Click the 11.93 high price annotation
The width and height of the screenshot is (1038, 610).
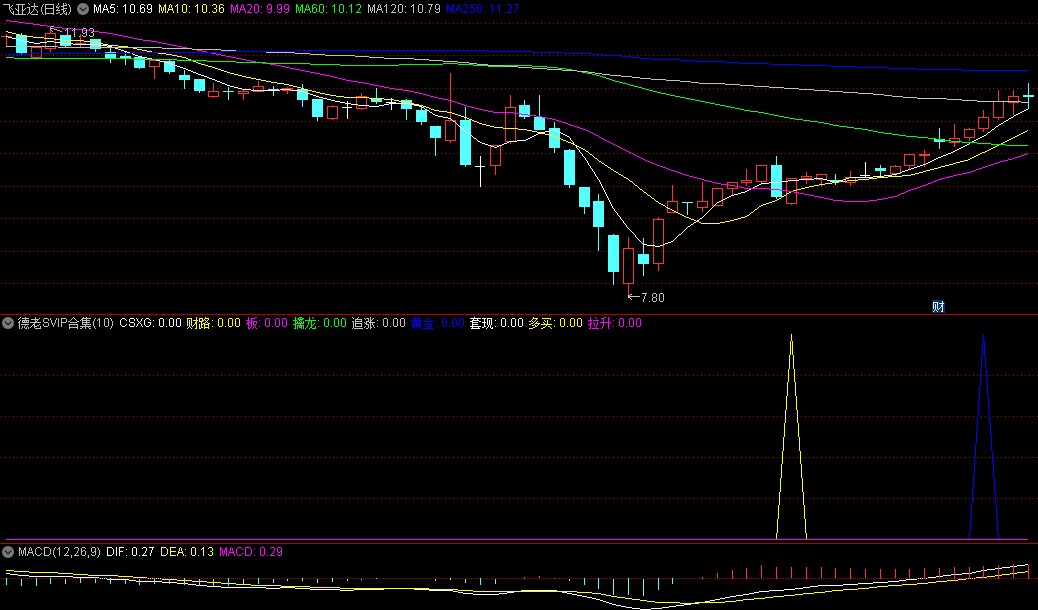[73, 32]
